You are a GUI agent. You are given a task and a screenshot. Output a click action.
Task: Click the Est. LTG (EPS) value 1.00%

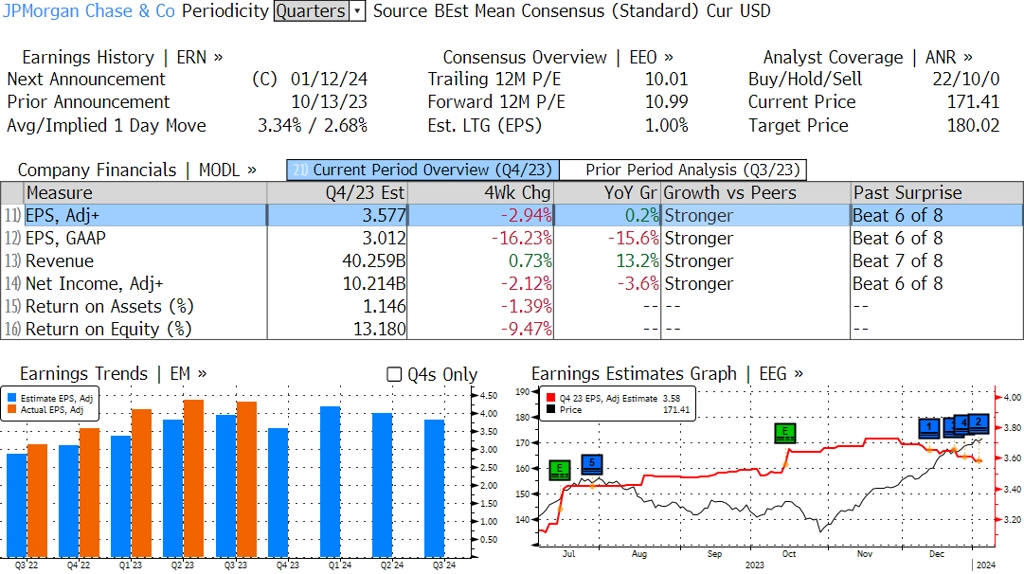[x=667, y=126]
